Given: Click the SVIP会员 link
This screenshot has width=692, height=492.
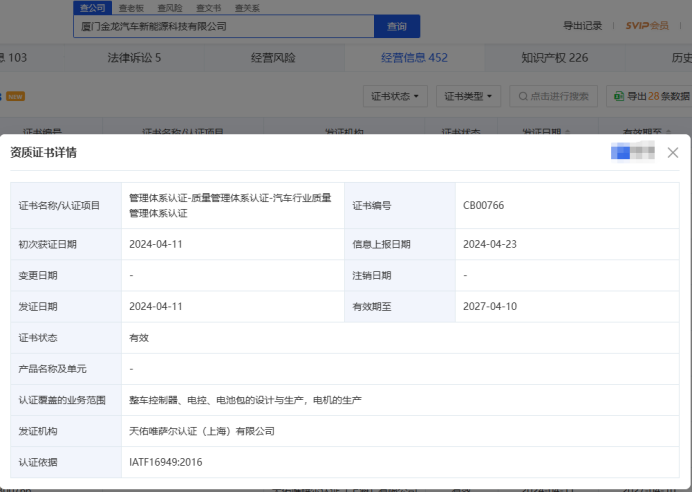Looking at the screenshot, I should (x=647, y=26).
